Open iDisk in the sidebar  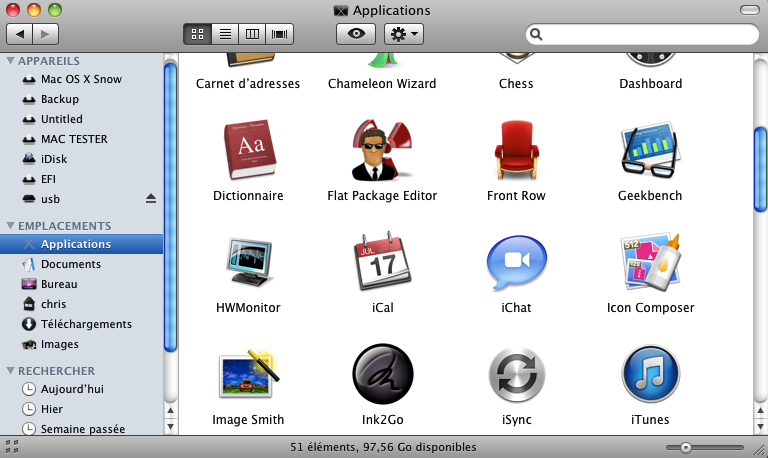tap(81, 160)
